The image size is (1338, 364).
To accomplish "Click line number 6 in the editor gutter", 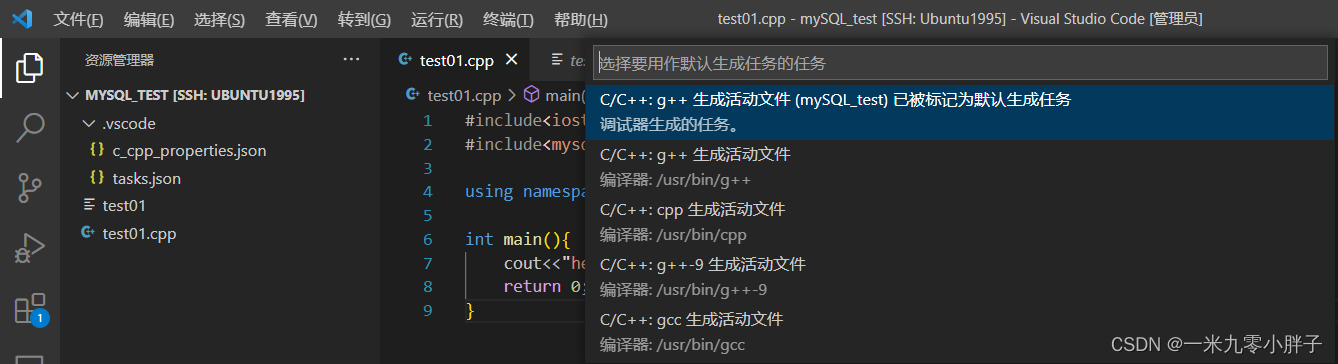I will tap(427, 239).
